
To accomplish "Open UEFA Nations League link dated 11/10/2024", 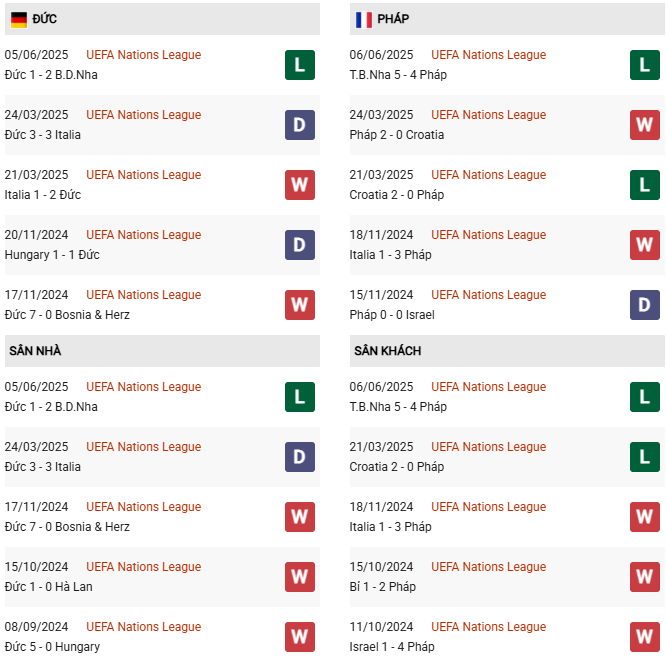I will click(x=488, y=627).
